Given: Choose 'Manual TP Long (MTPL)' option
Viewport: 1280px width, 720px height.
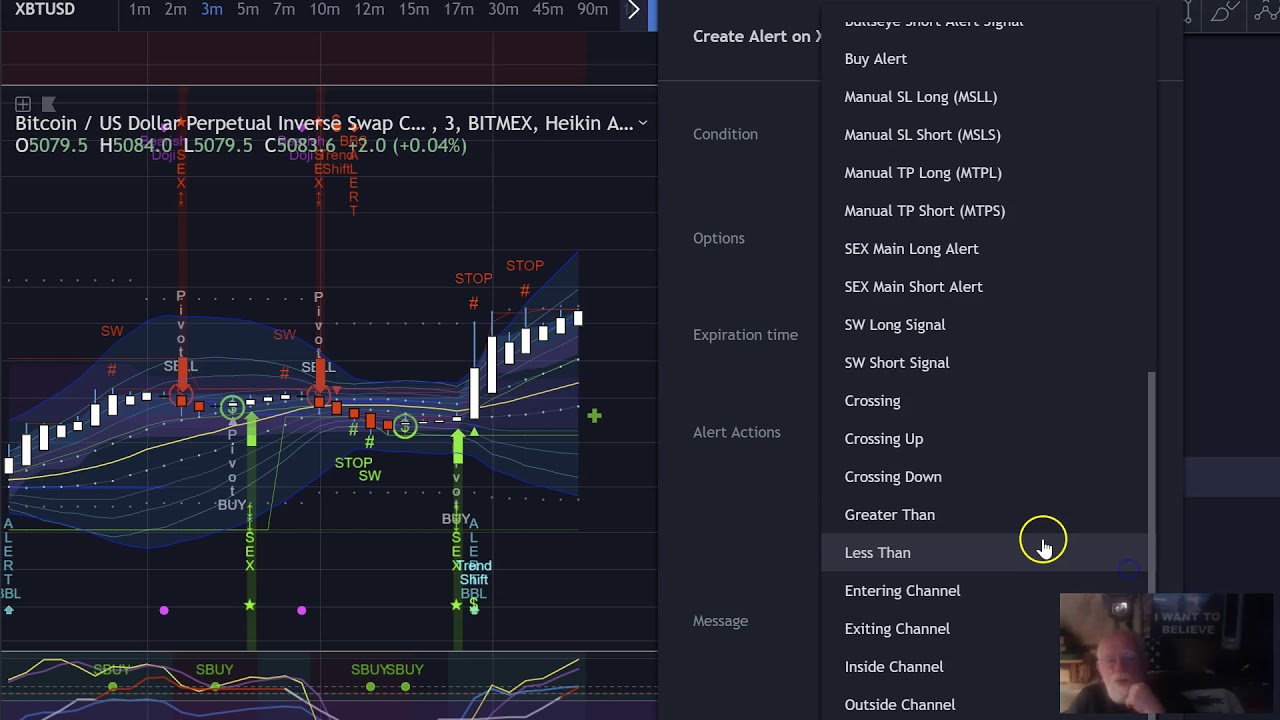Looking at the screenshot, I should tap(922, 173).
